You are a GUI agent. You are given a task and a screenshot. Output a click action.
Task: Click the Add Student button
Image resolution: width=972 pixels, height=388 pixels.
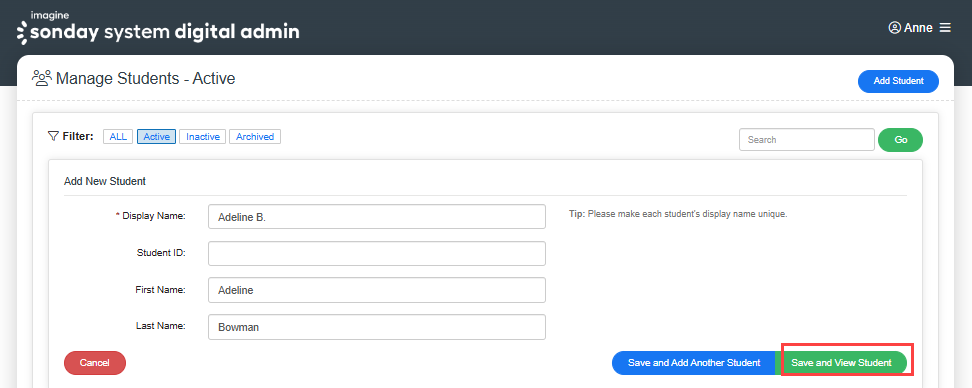point(898,81)
